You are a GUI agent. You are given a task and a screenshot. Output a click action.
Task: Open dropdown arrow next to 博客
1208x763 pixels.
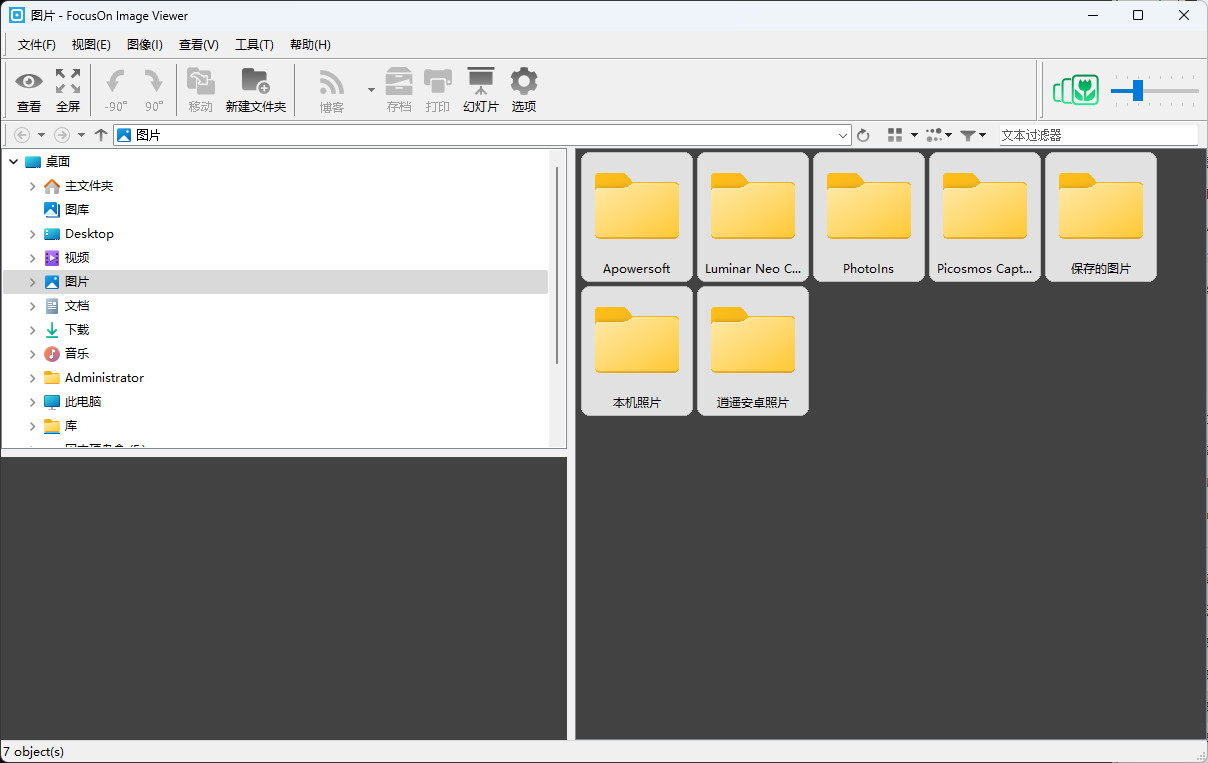coord(371,90)
